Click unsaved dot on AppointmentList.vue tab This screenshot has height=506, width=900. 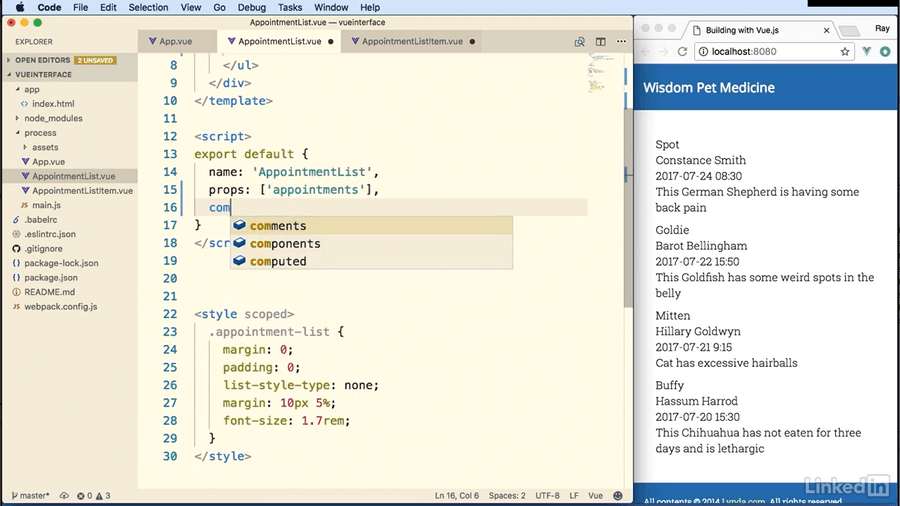[x=331, y=41]
